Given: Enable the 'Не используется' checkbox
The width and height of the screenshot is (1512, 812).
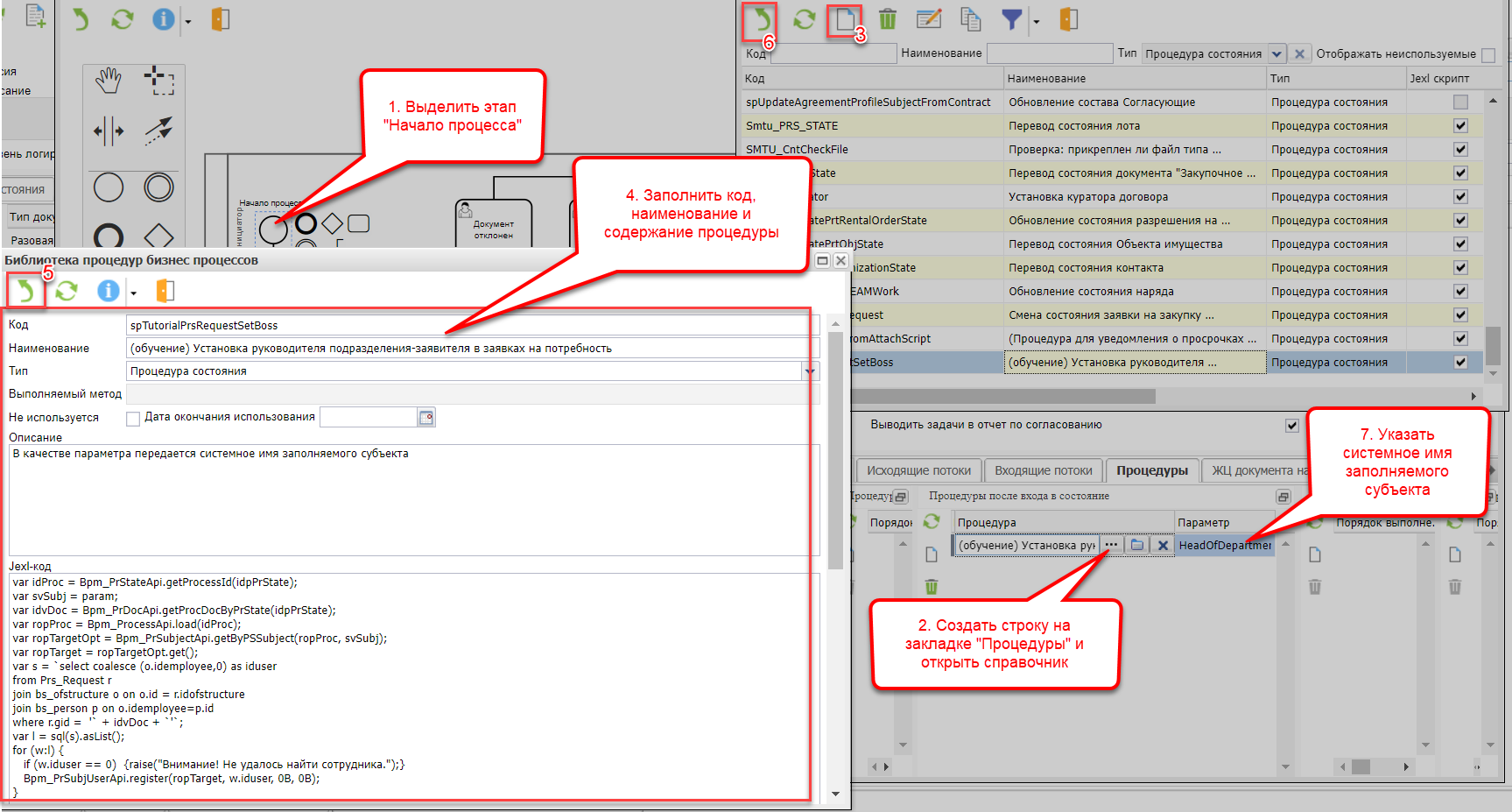Looking at the screenshot, I should pos(133,419).
